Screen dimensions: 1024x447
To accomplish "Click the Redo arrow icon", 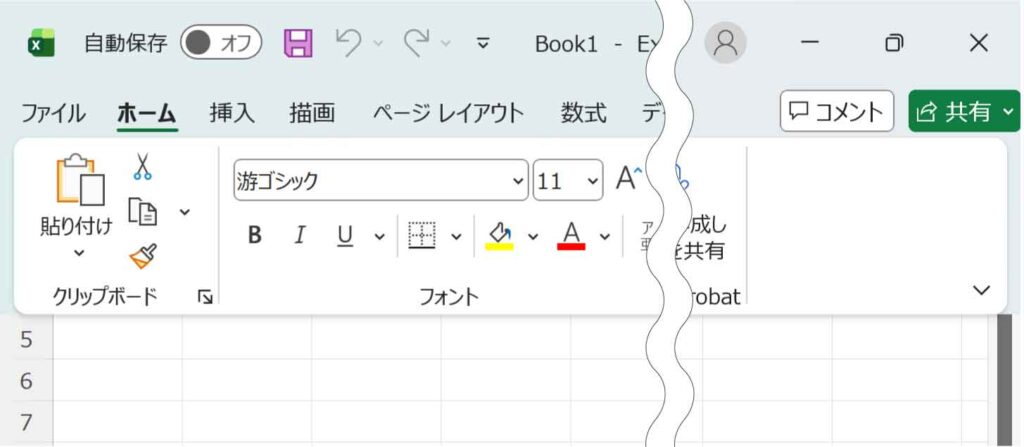I will (x=417, y=42).
